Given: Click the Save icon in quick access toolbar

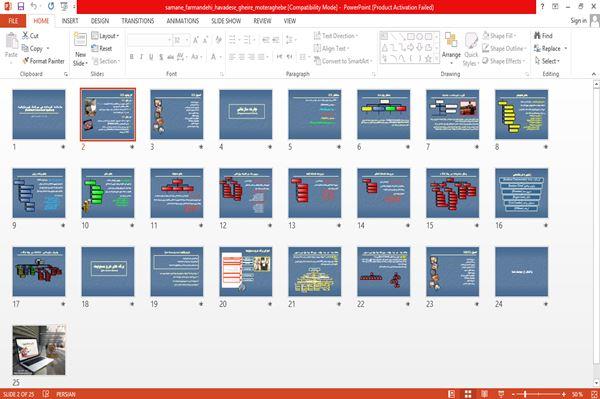Looking at the screenshot, I should (x=21, y=6).
